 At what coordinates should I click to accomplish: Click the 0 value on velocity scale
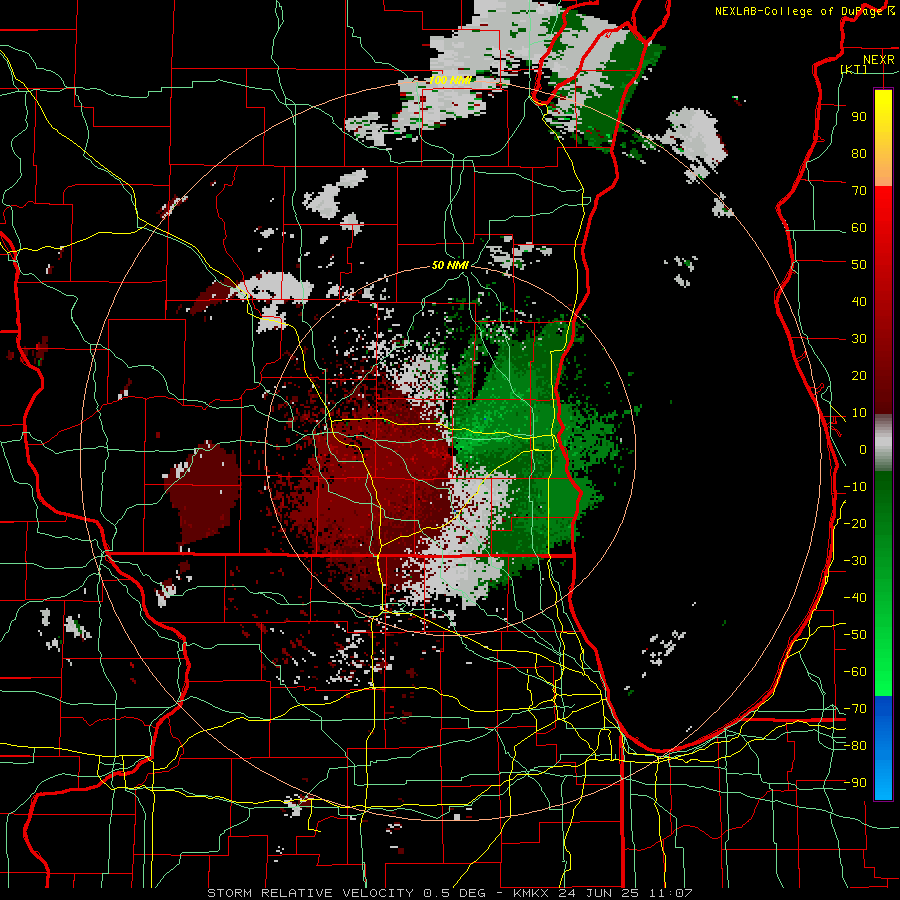tap(863, 449)
